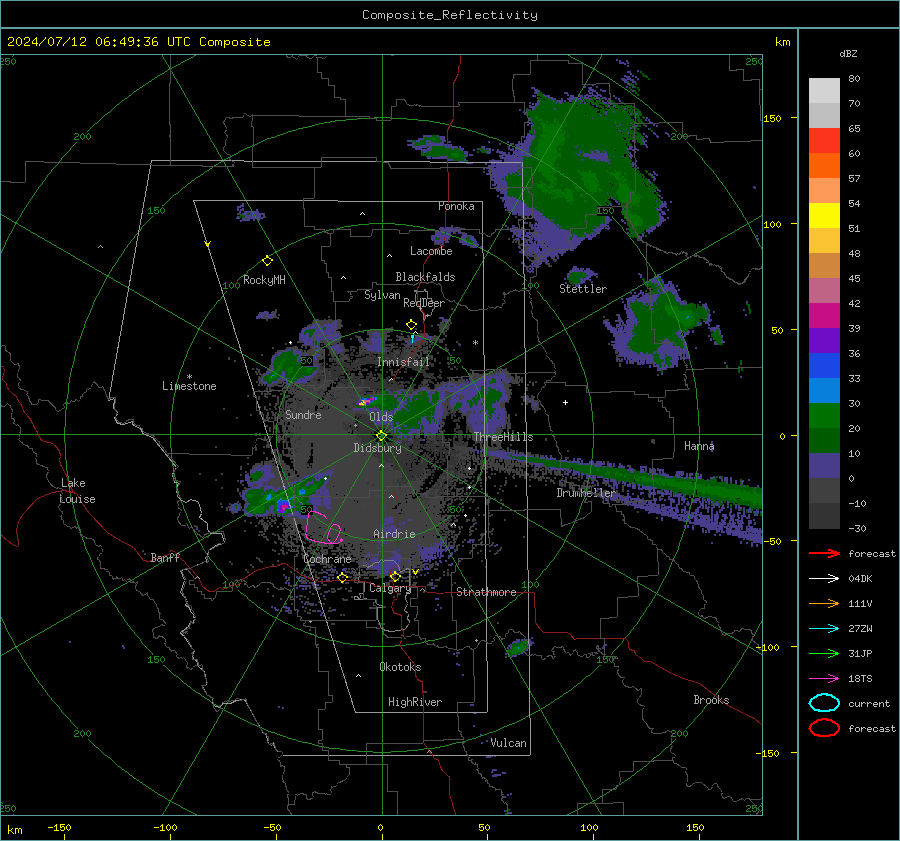Screen dimensions: 900x841
Task: Click the magenta storm track outline near Cochrane
Action: coord(324,528)
